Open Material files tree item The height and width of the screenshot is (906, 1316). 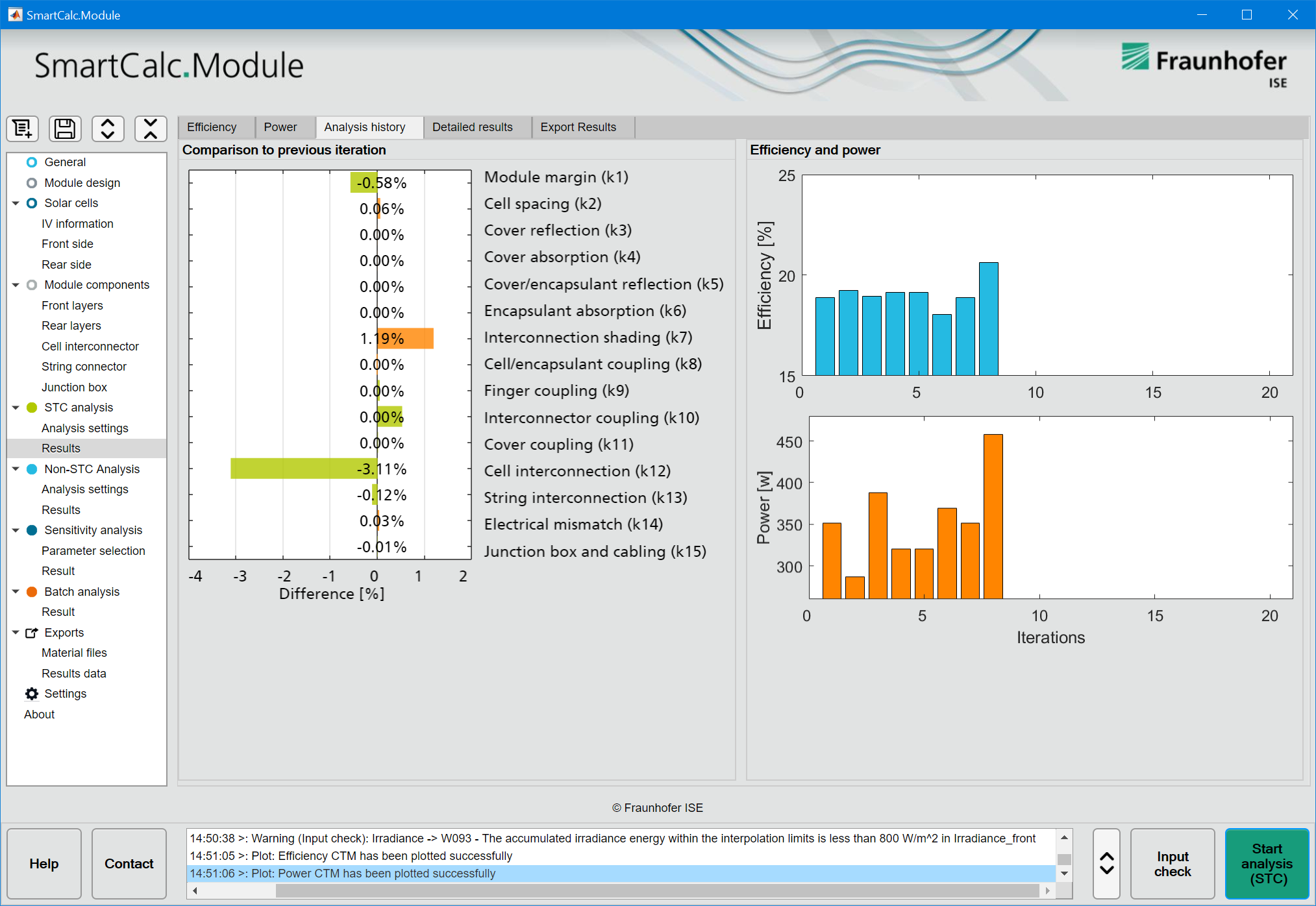pyautogui.click(x=74, y=653)
